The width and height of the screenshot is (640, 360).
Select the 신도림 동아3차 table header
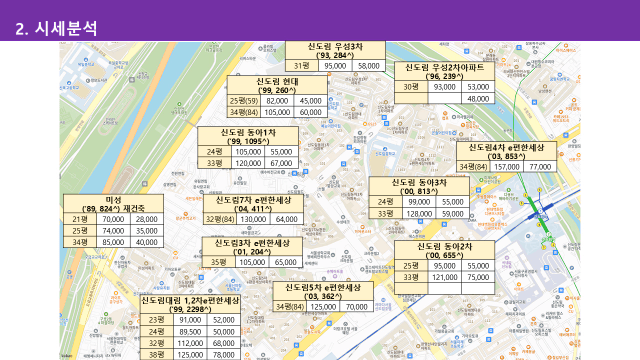[419, 187]
